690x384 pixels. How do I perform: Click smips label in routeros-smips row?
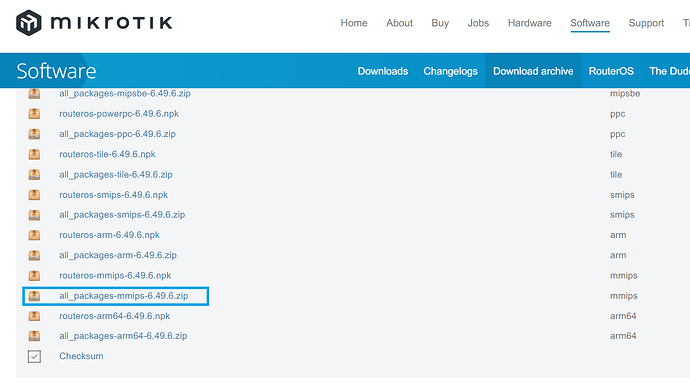(x=622, y=194)
